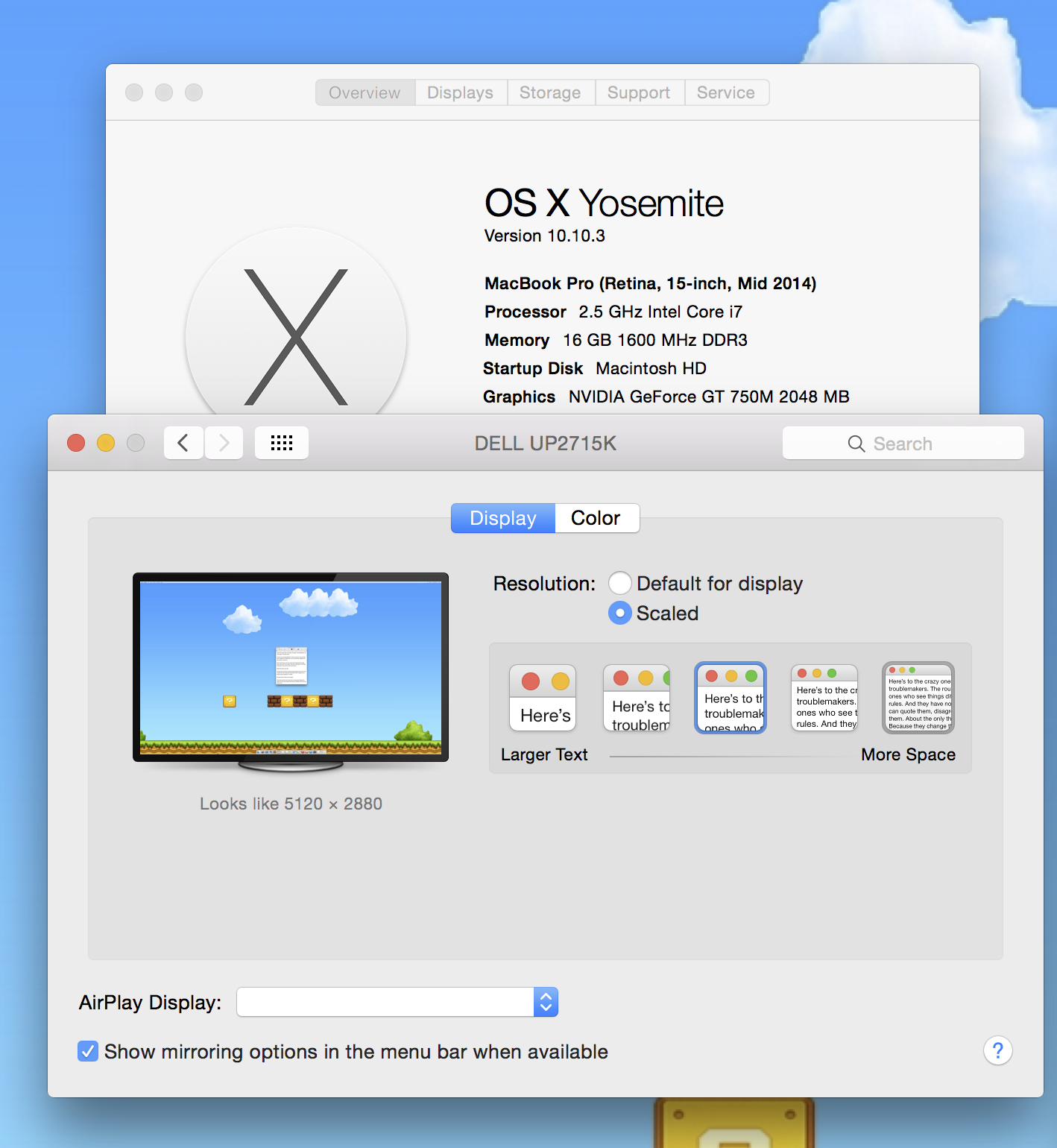Open Support tab in About This Mac
This screenshot has width=1057, height=1148.
tap(640, 92)
